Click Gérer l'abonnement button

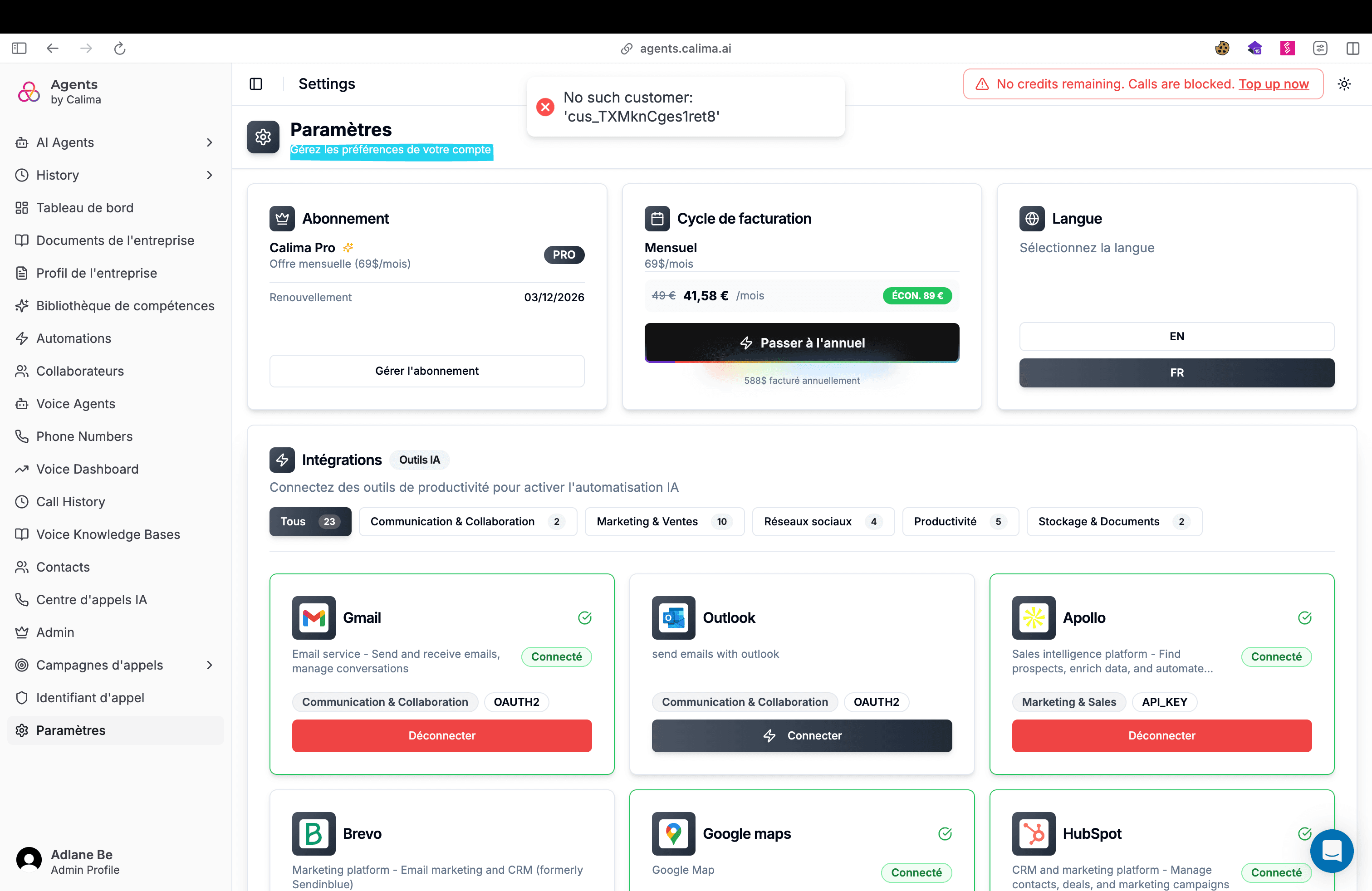click(426, 371)
